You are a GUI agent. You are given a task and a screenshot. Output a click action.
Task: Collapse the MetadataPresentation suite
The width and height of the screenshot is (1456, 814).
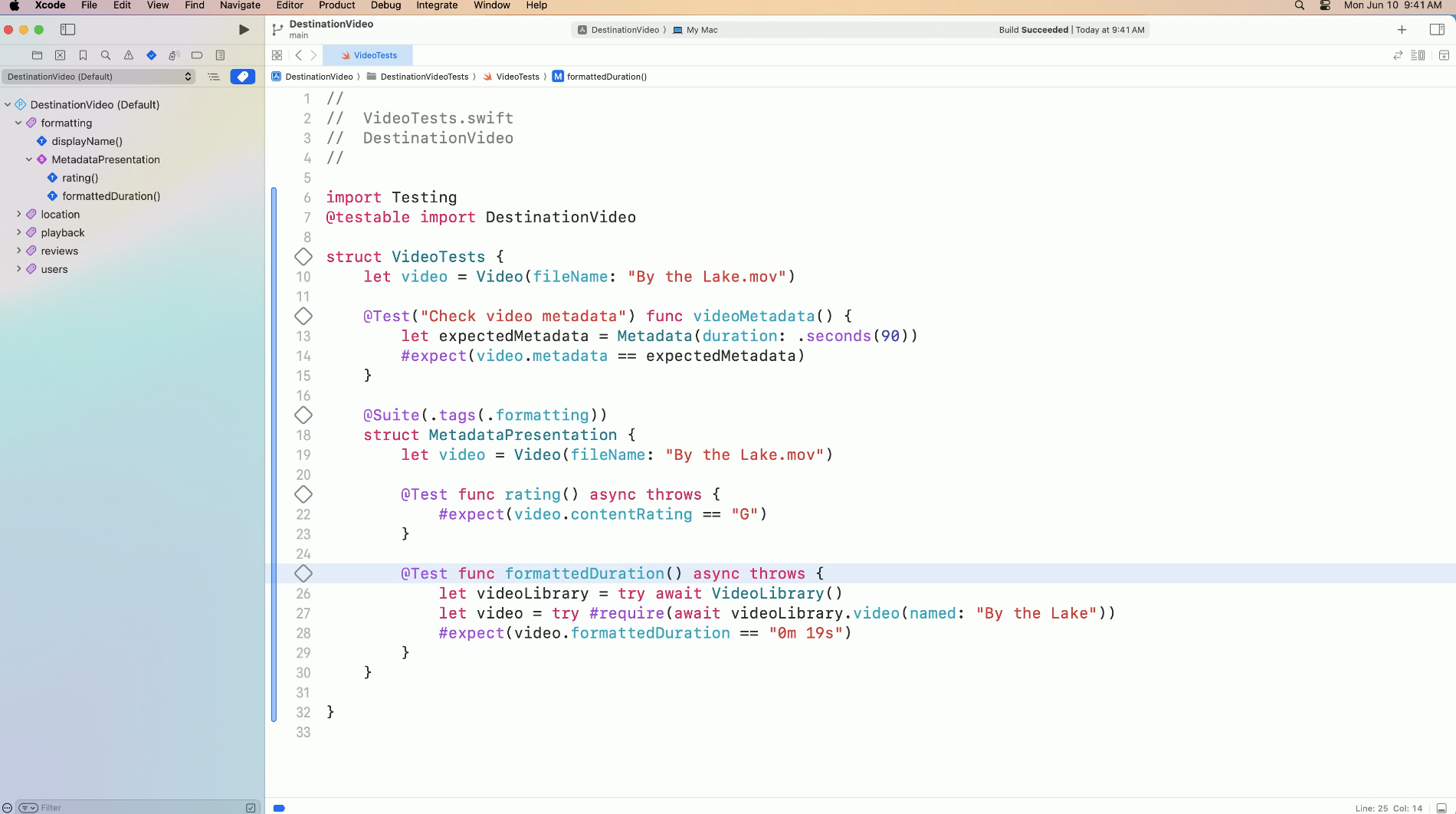pyautogui.click(x=29, y=159)
